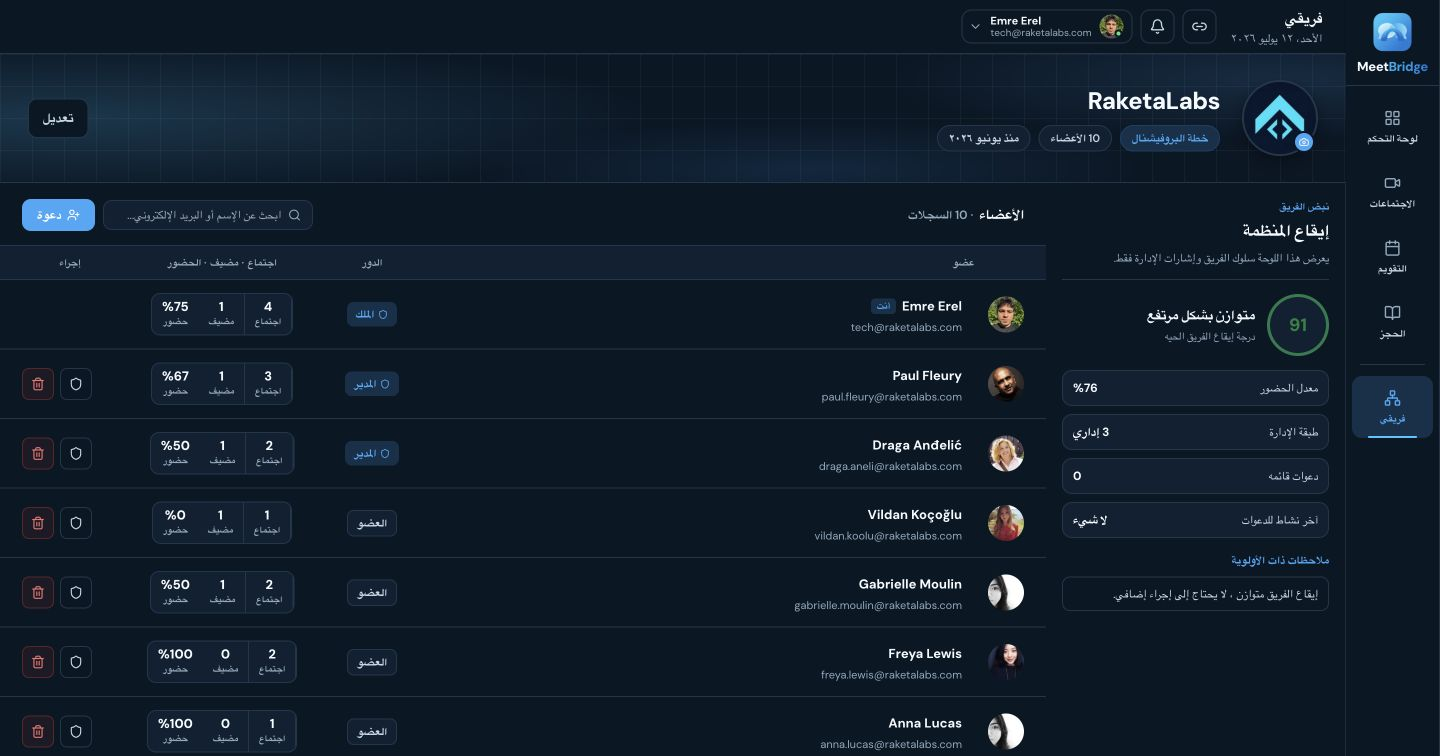1440x756 pixels.
Task: Expand the Emre Erel account dropdown
Action: pyautogui.click(x=1047, y=27)
